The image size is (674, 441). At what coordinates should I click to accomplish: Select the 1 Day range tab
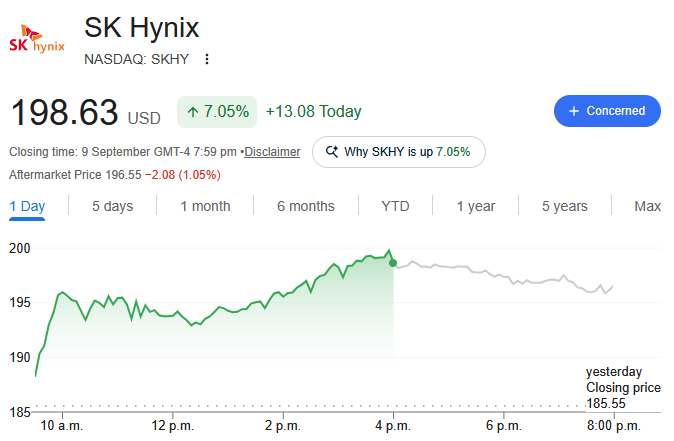point(27,206)
